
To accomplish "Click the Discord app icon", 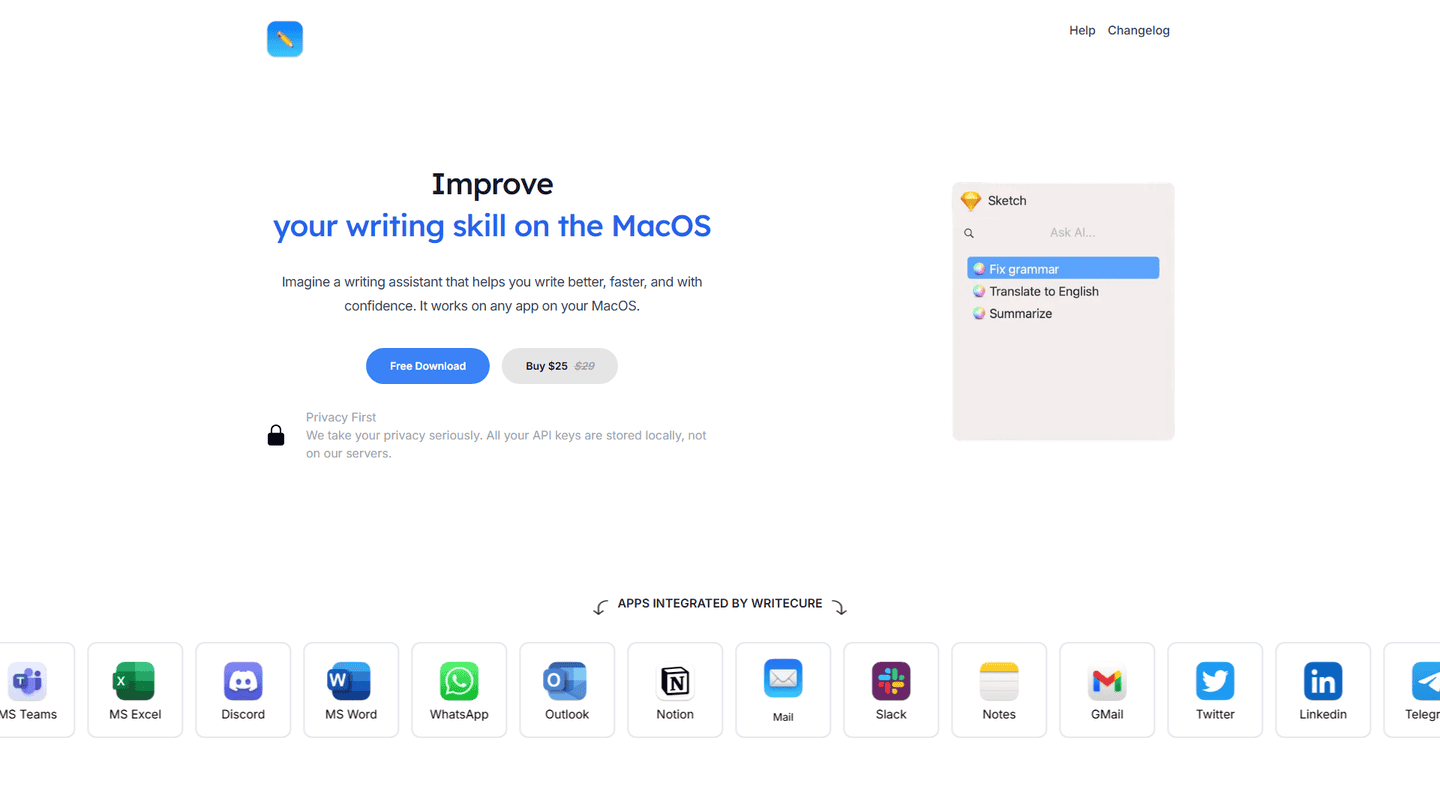I will (x=243, y=682).
